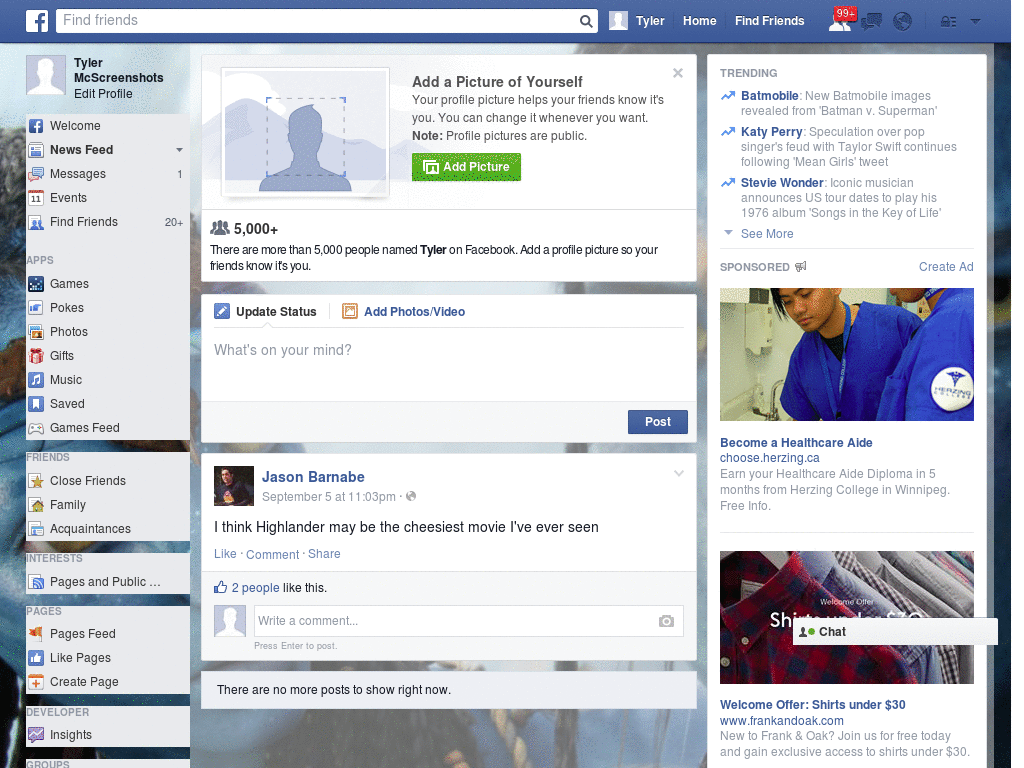Image resolution: width=1024 pixels, height=768 pixels.
Task: Click the blue Post button
Action: tap(658, 422)
